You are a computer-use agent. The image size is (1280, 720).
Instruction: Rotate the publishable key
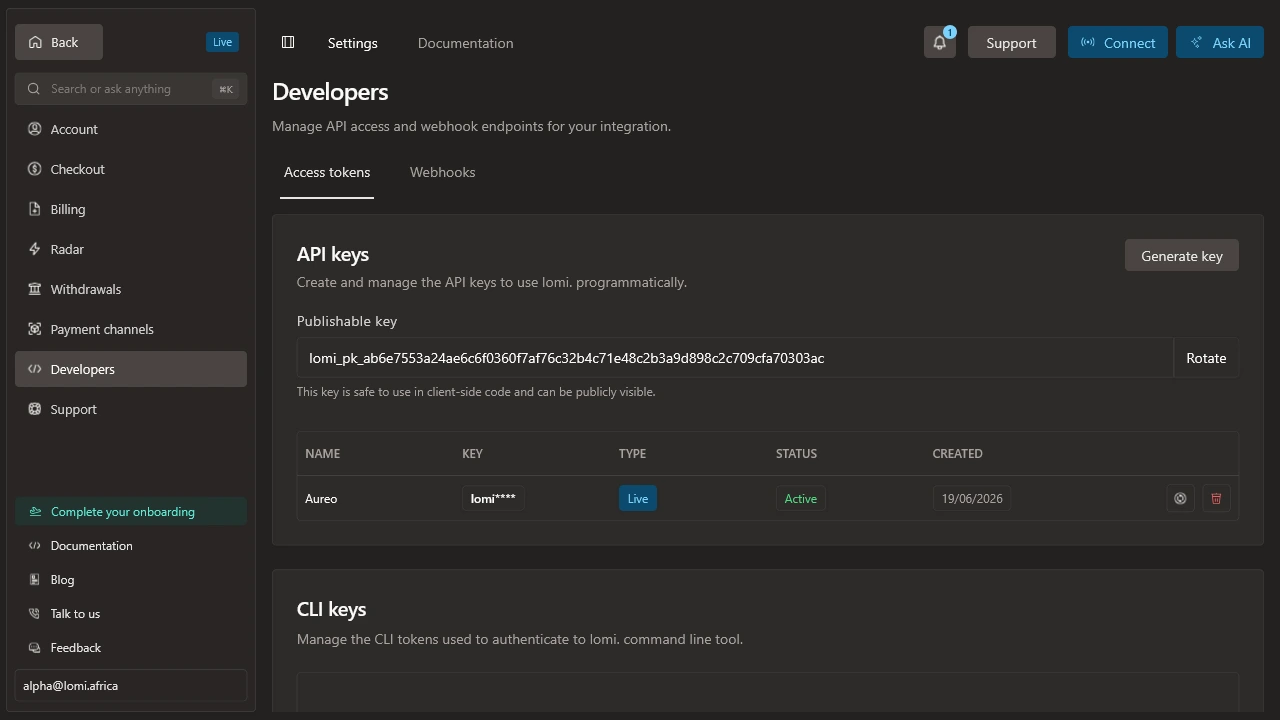(1205, 358)
